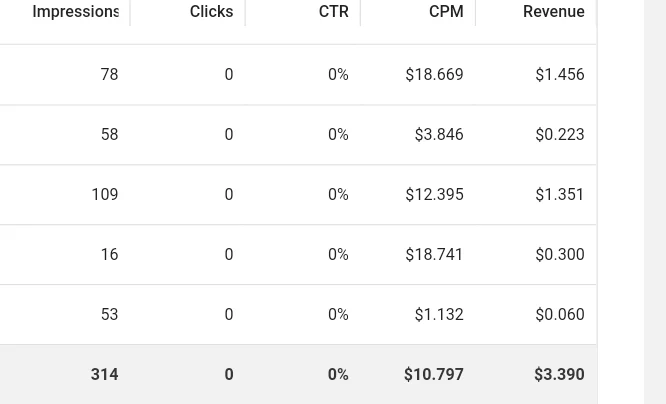Sort by the Impressions column header
The image size is (666, 404).
click(x=75, y=11)
